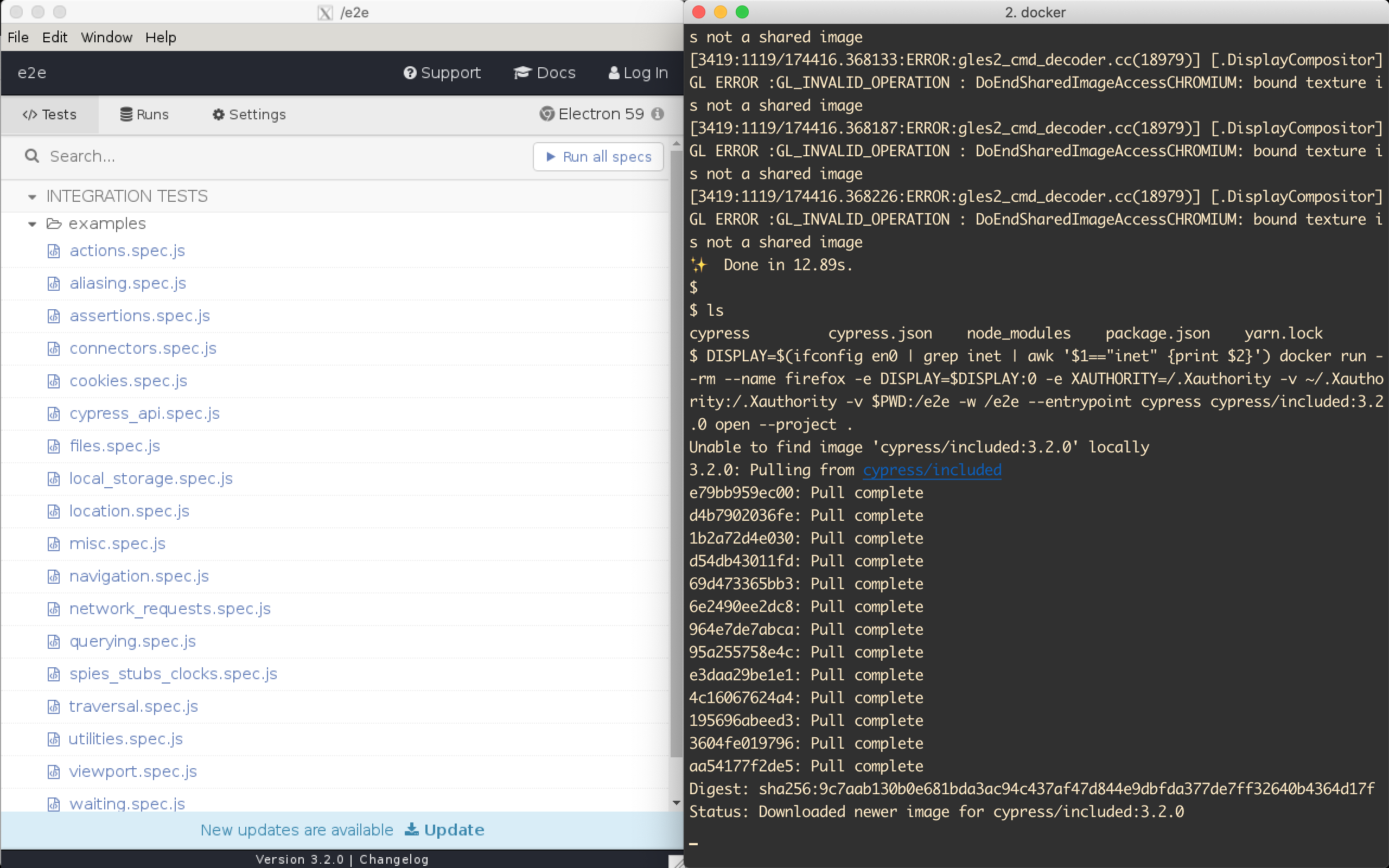The width and height of the screenshot is (1389, 868).
Task: Click the Electron 59 info icon
Action: (x=658, y=114)
